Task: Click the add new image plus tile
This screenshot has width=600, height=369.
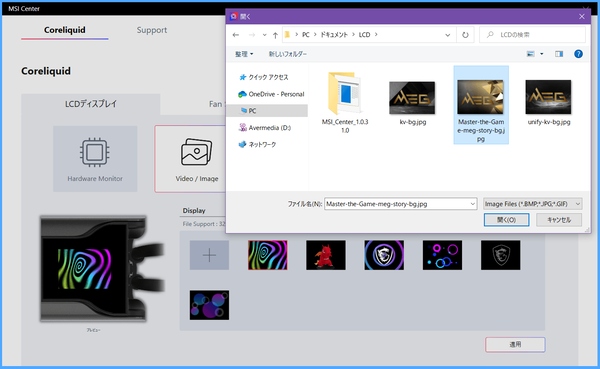Action: (x=209, y=255)
